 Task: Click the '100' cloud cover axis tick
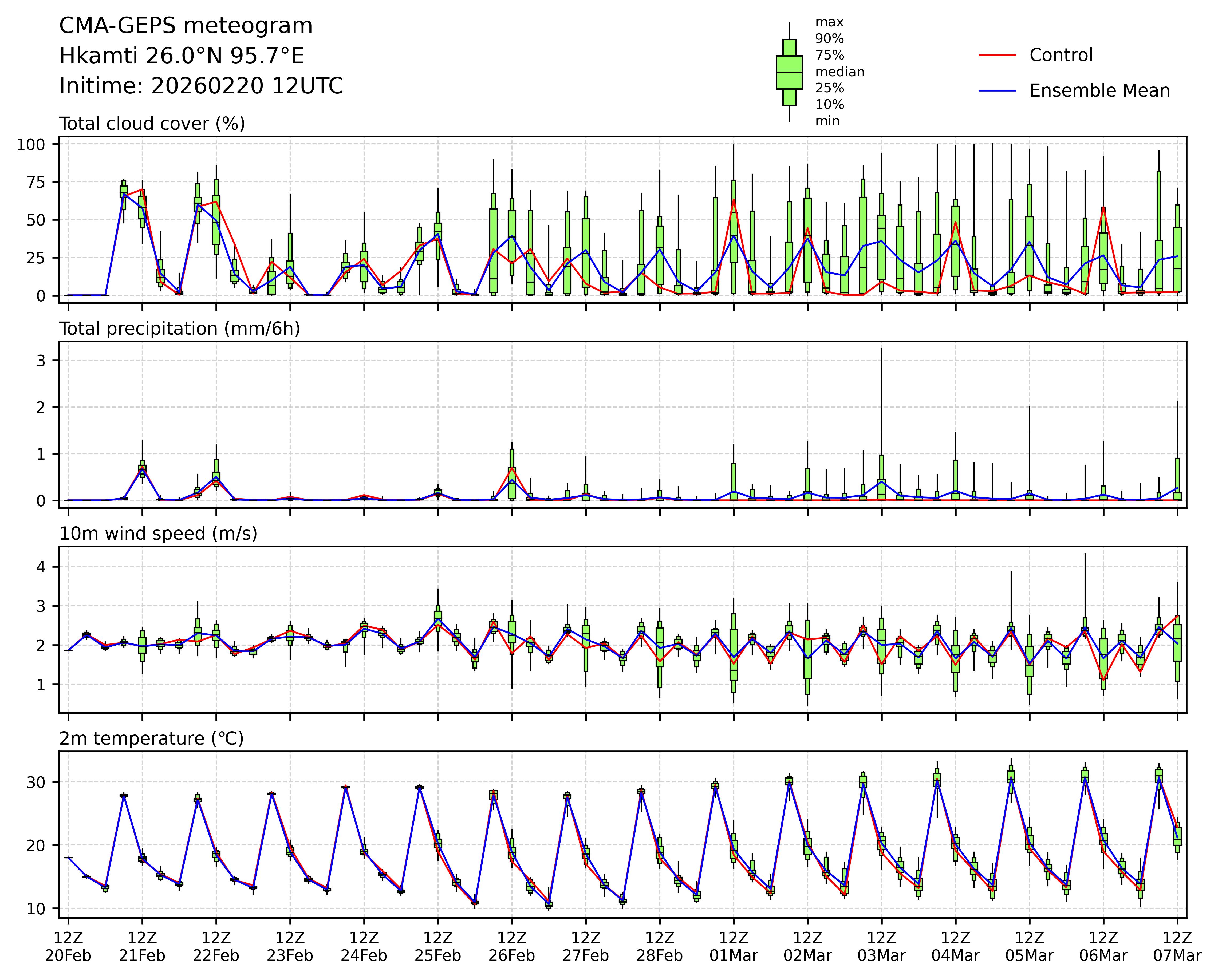pyautogui.click(x=30, y=145)
